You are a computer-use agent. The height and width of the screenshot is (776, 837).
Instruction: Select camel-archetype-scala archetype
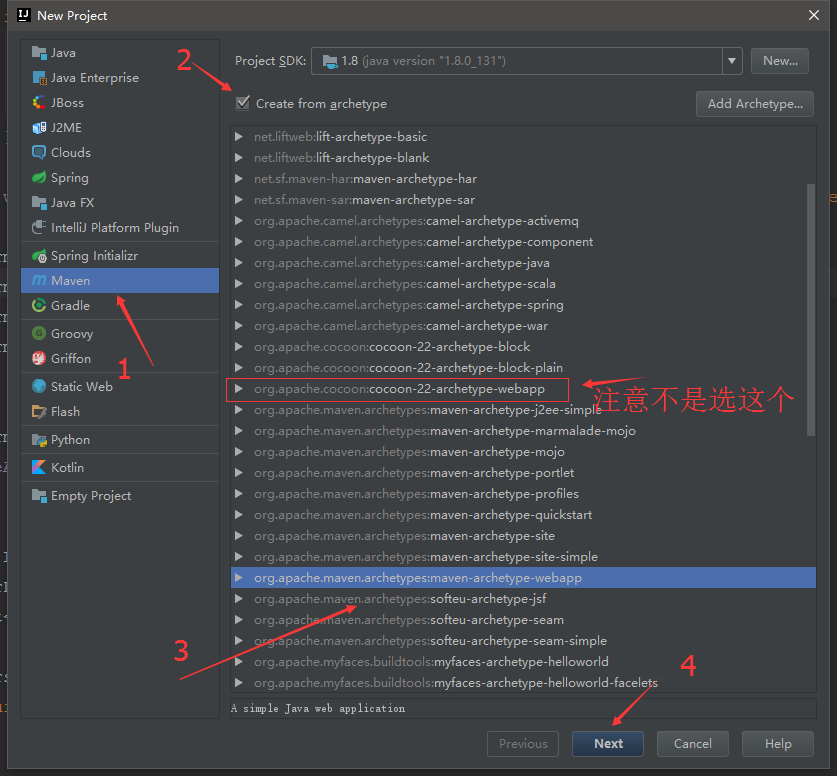[523, 284]
